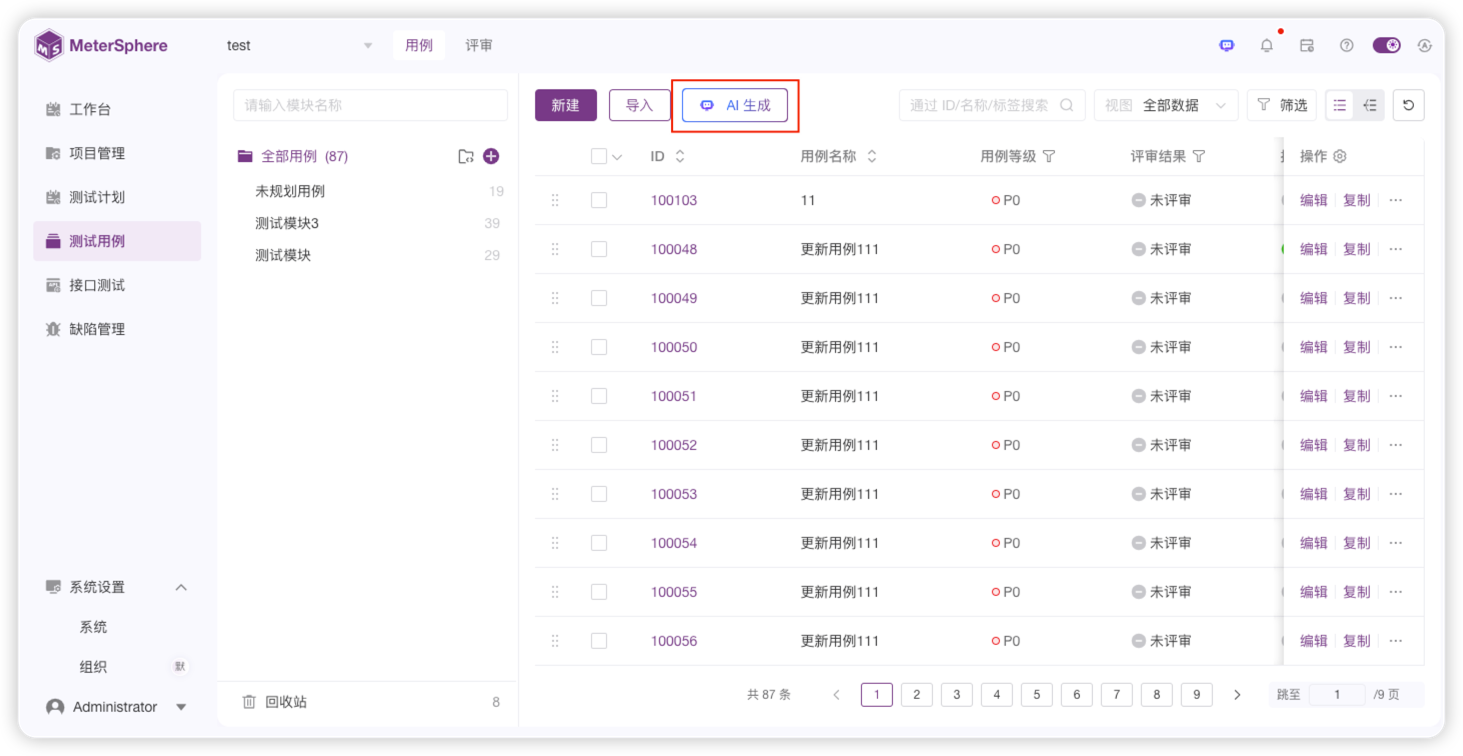This screenshot has height=756, width=1463.
Task: Click the 请输入模块名称 module search field
Action: point(371,105)
